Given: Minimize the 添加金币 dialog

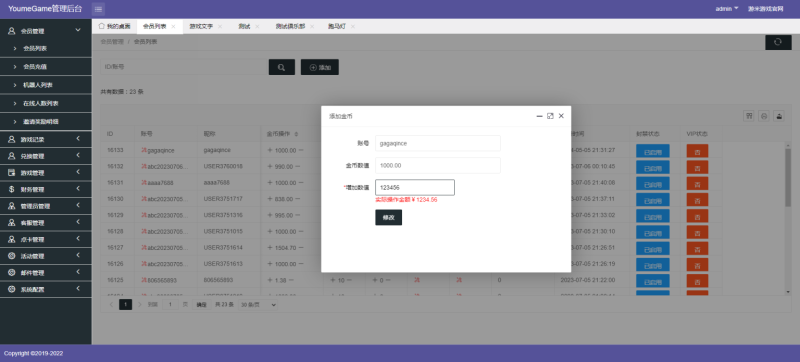Looking at the screenshot, I should click(x=539, y=116).
